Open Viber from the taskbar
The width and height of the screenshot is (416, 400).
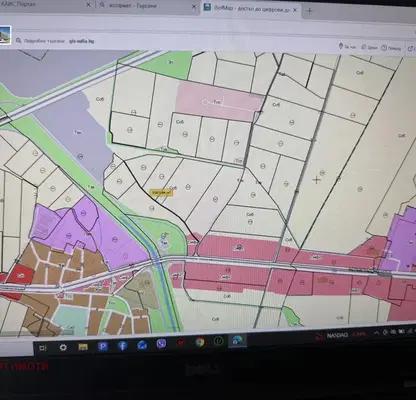coord(161,344)
